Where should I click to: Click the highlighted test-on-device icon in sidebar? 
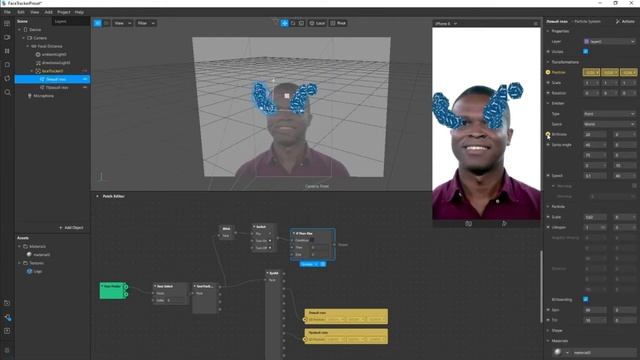(7, 317)
